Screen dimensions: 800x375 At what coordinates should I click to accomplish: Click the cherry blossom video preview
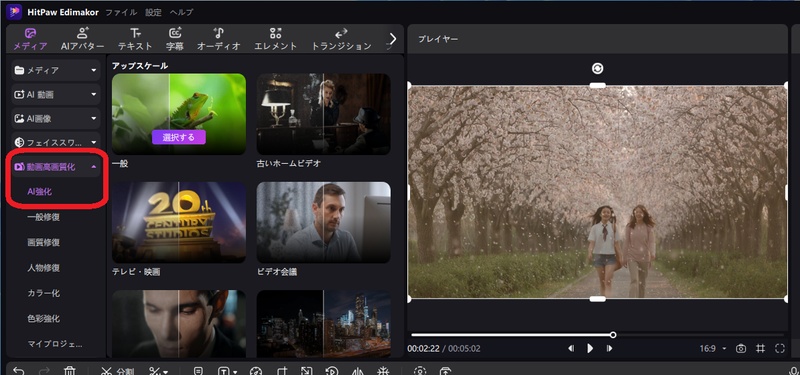pos(597,192)
